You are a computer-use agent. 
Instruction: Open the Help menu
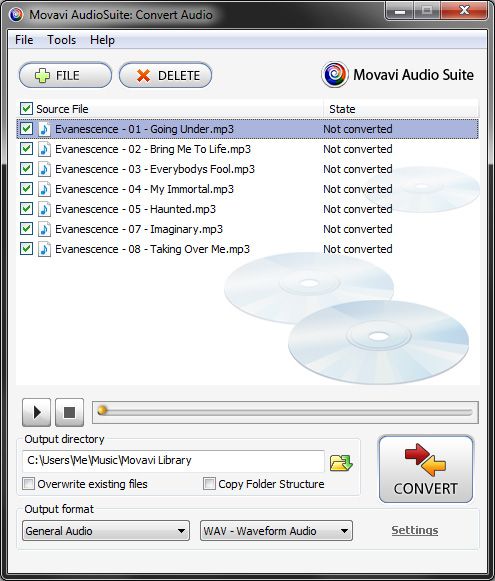click(102, 40)
